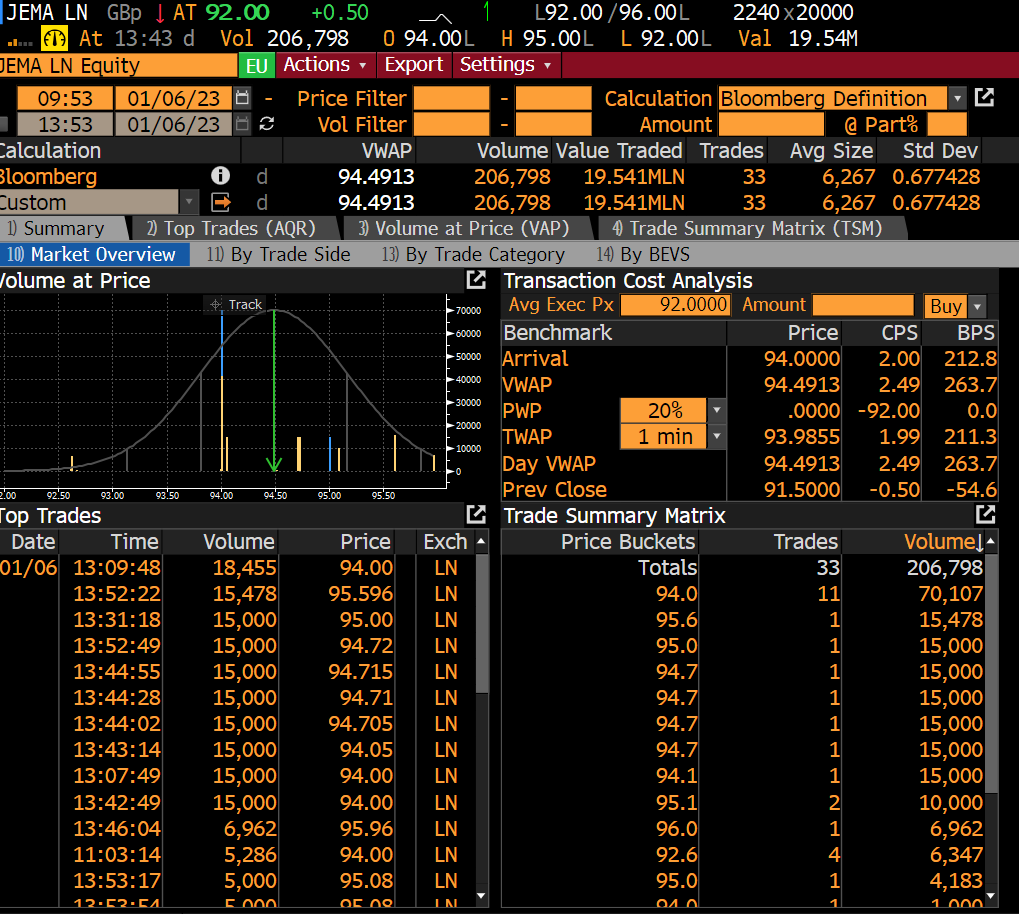
Task: Open the end date calendar icon
Action: click(242, 124)
